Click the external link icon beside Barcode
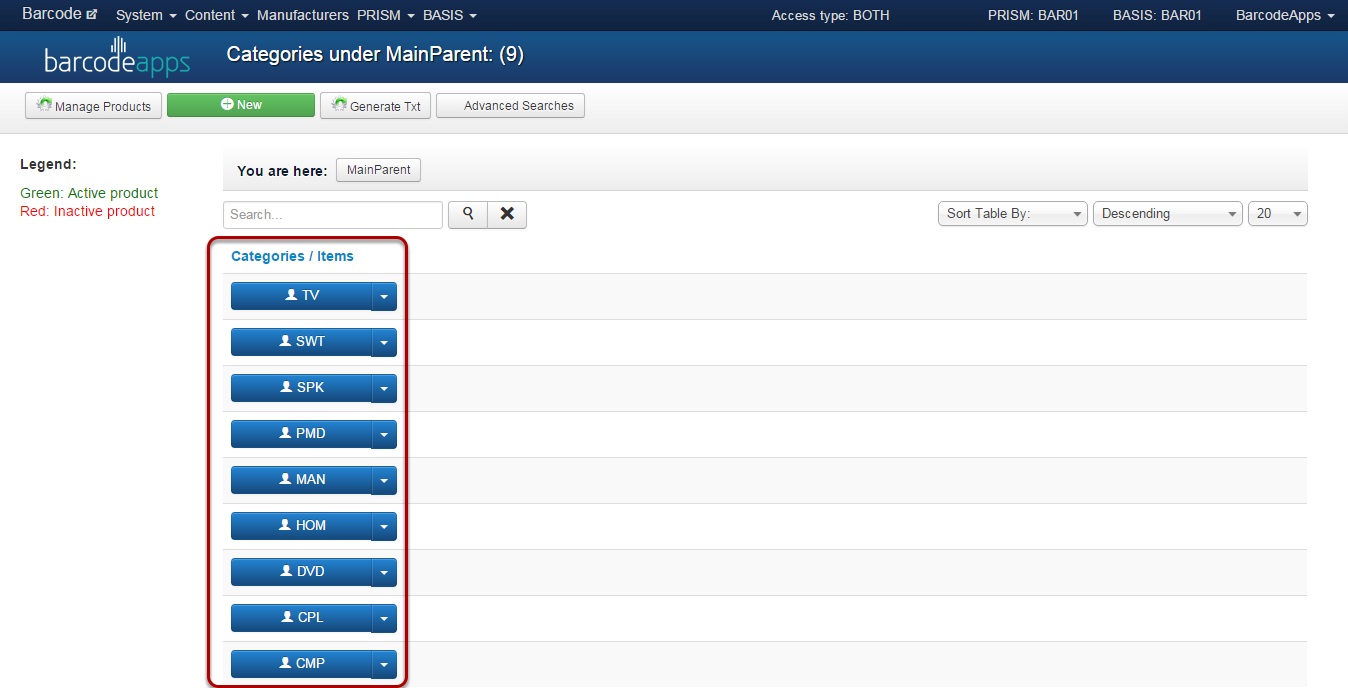The image size is (1348, 688). [92, 15]
